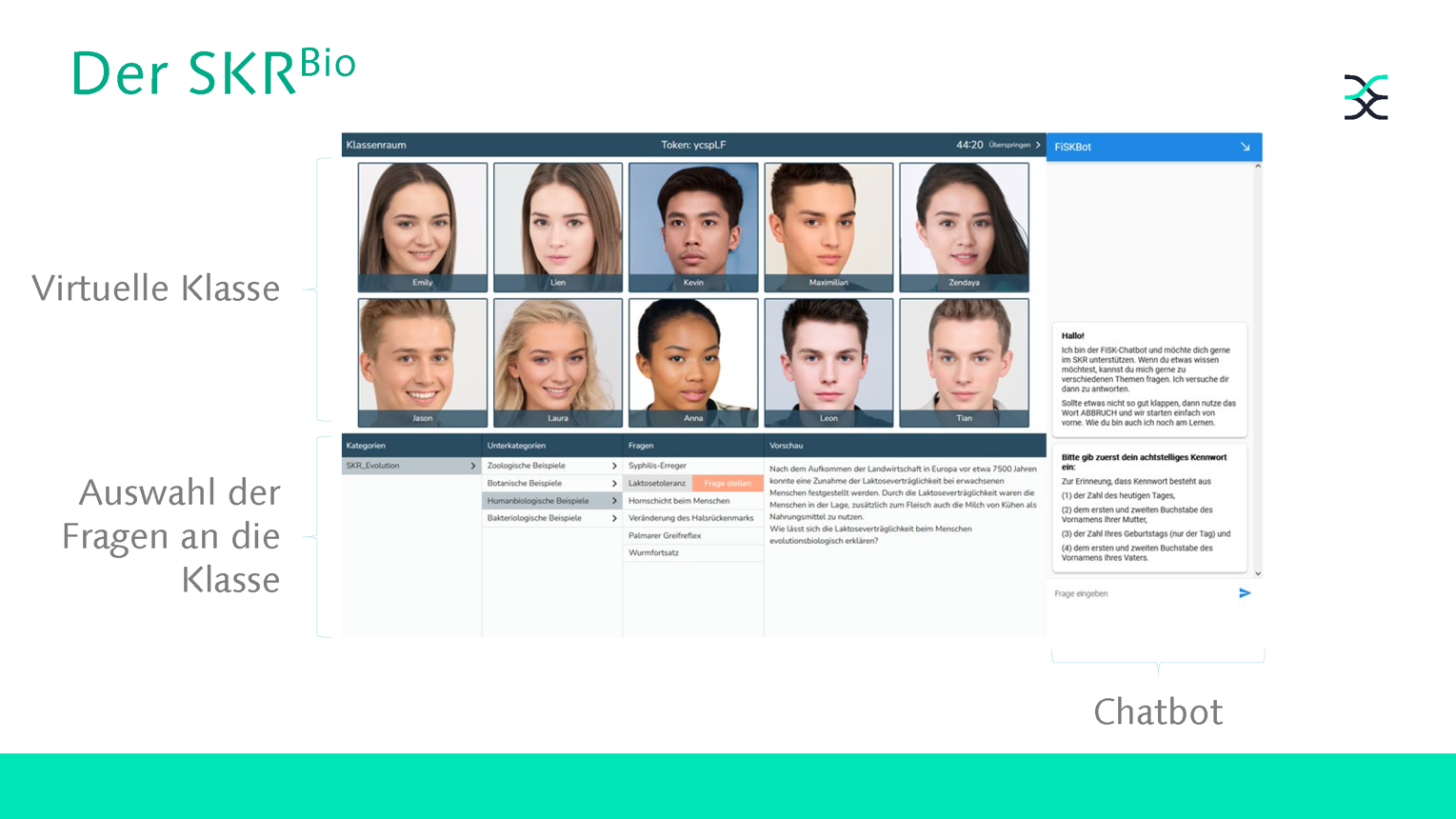Open Bakteriologische Beispiele subcategory
The image size is (1456, 819).
[x=551, y=518]
